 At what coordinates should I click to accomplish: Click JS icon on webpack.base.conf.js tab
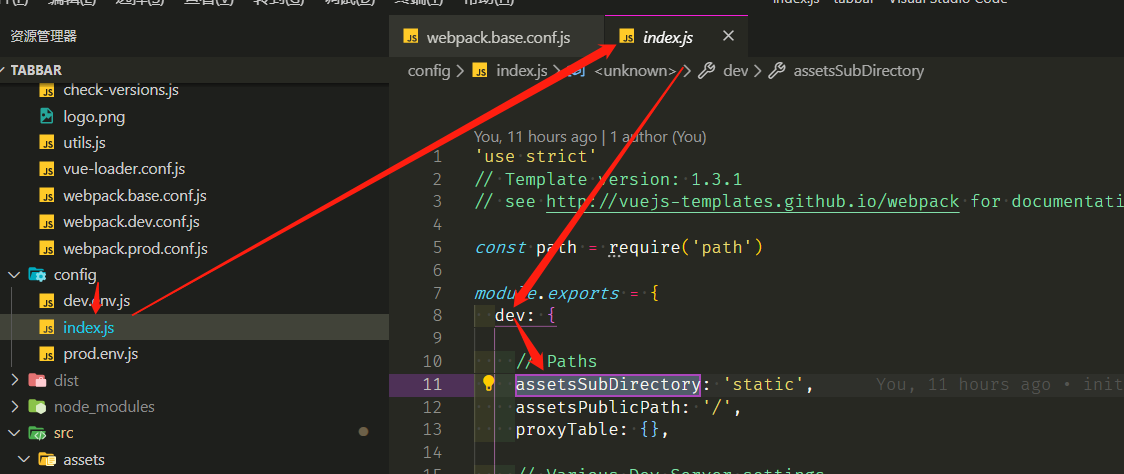[411, 37]
